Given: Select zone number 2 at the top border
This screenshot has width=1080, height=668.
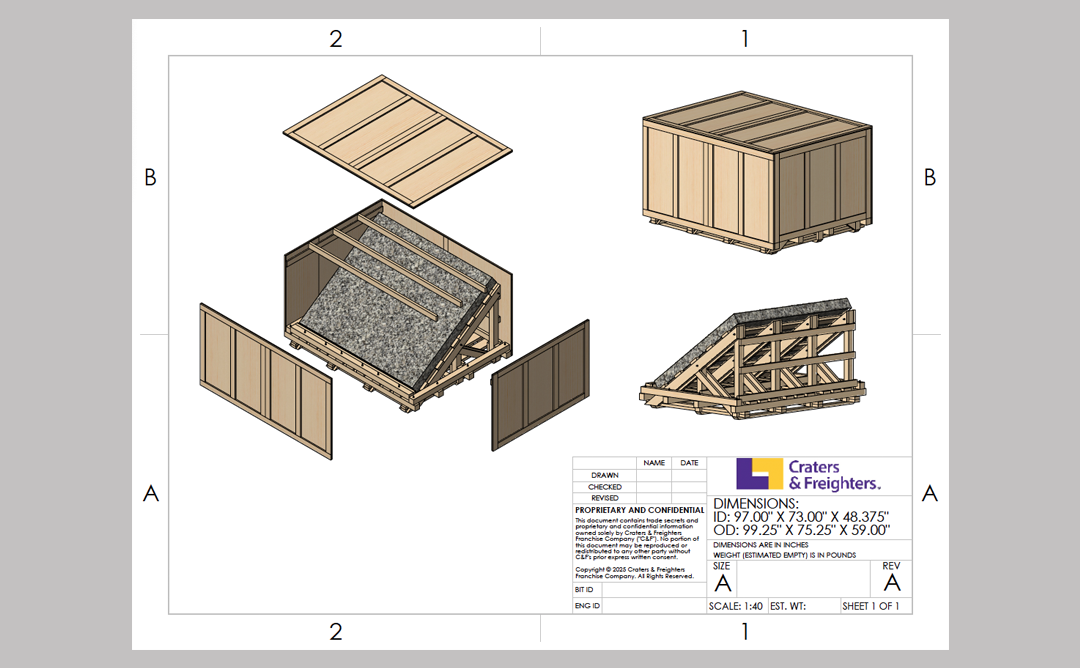Looking at the screenshot, I should click(335, 39).
